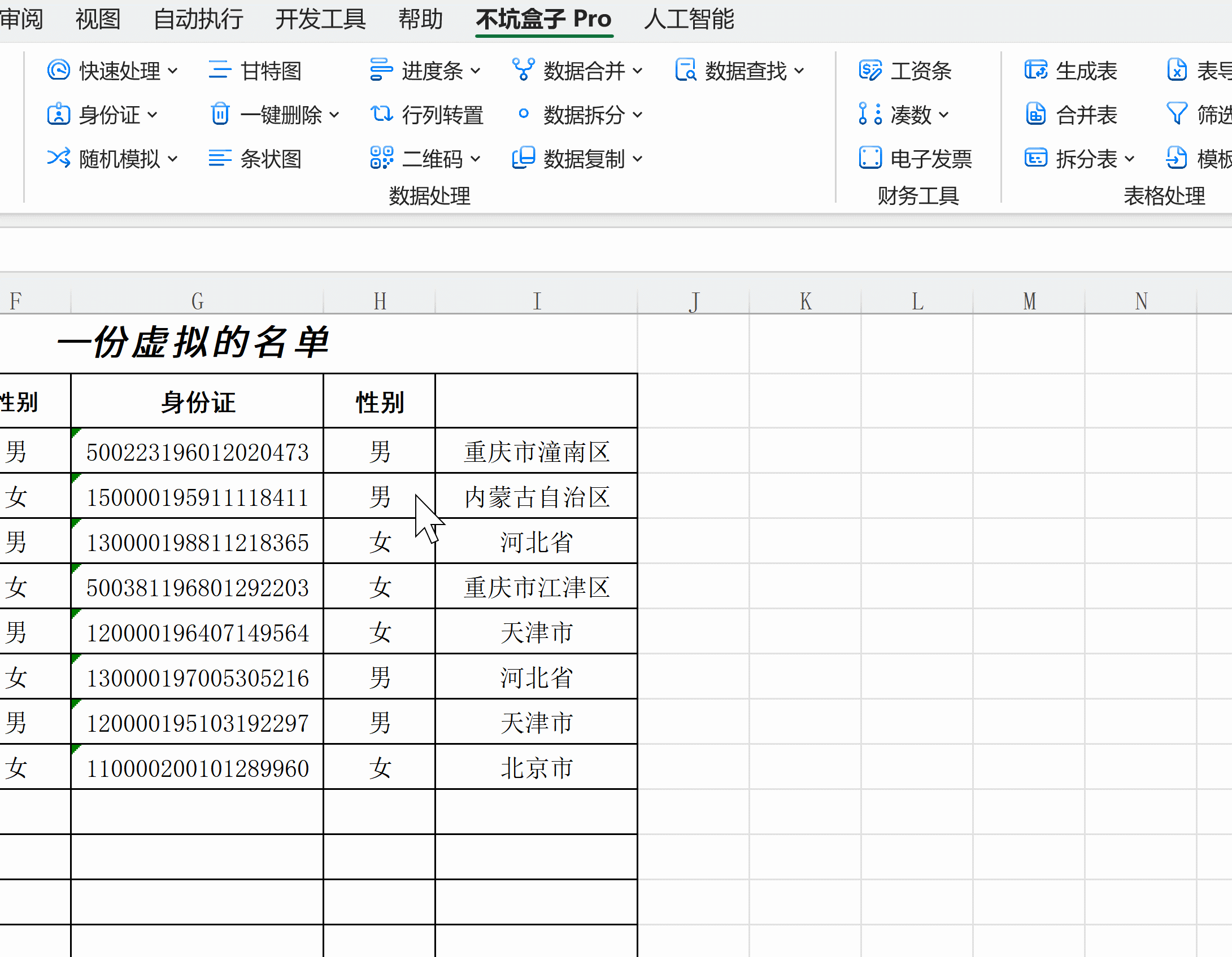
Task: Open the 电子发票 e-invoice tool
Action: pos(915,159)
